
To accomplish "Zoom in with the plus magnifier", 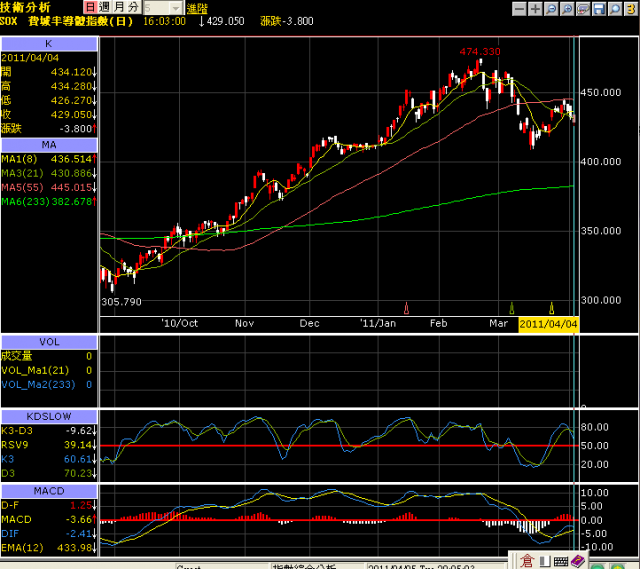I will point(567,9).
